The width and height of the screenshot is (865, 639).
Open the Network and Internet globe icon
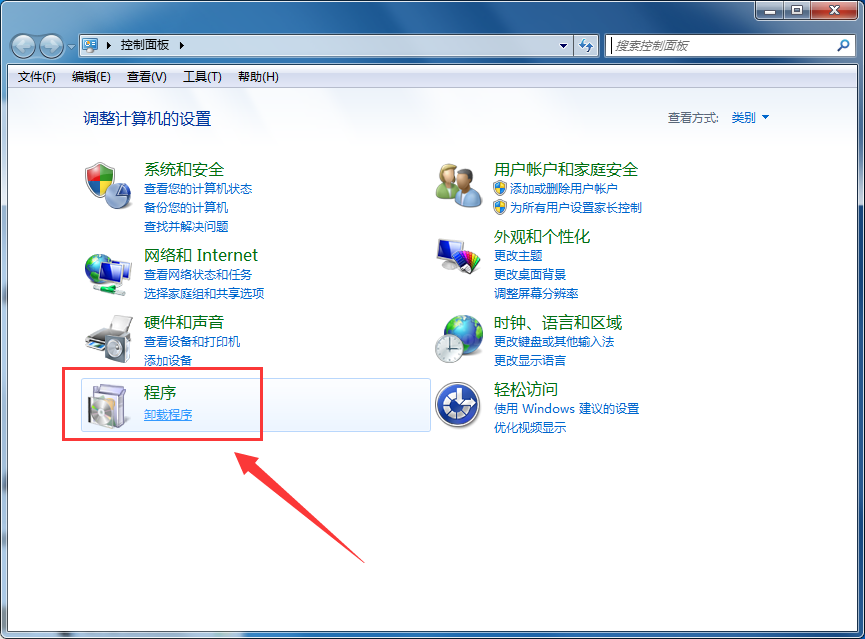[x=108, y=274]
